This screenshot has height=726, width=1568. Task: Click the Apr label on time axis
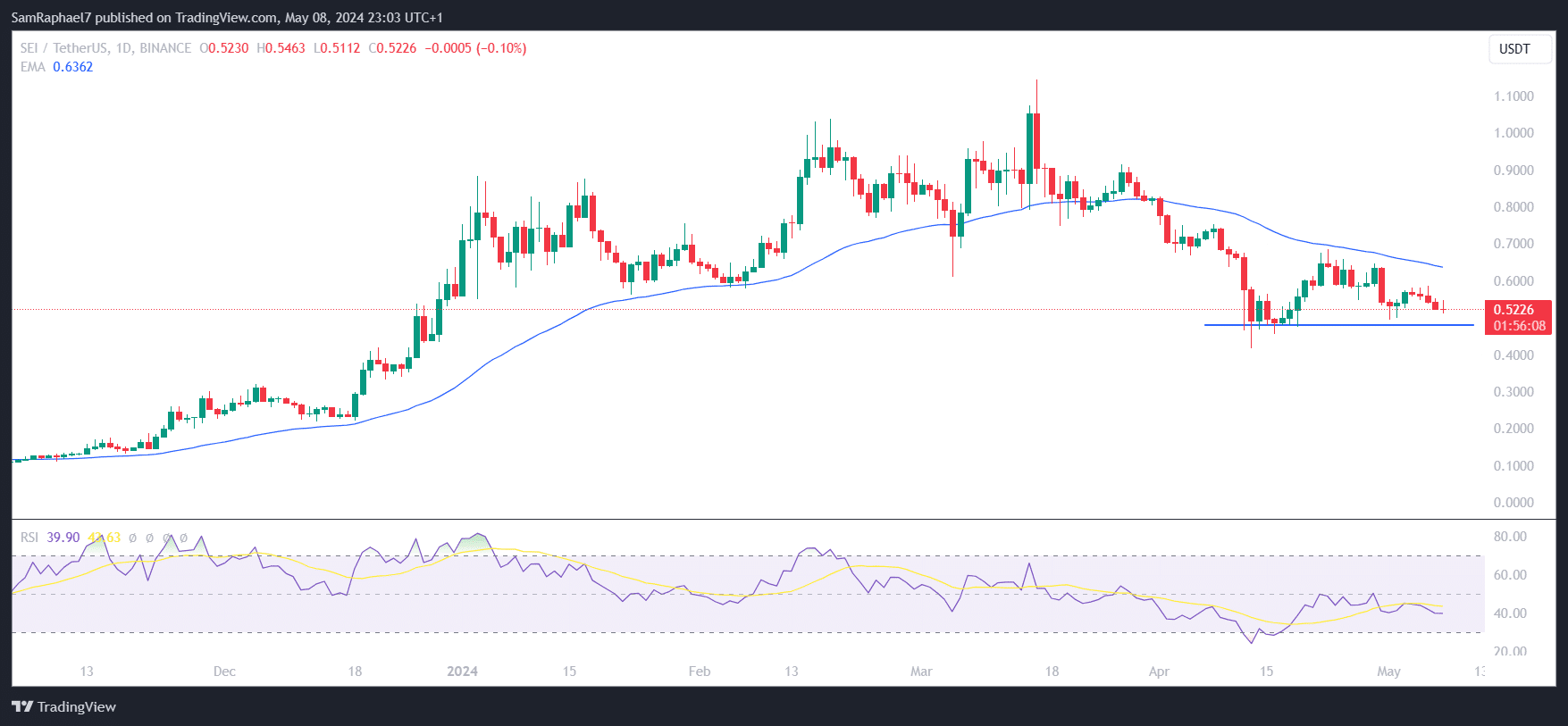[x=1159, y=672]
